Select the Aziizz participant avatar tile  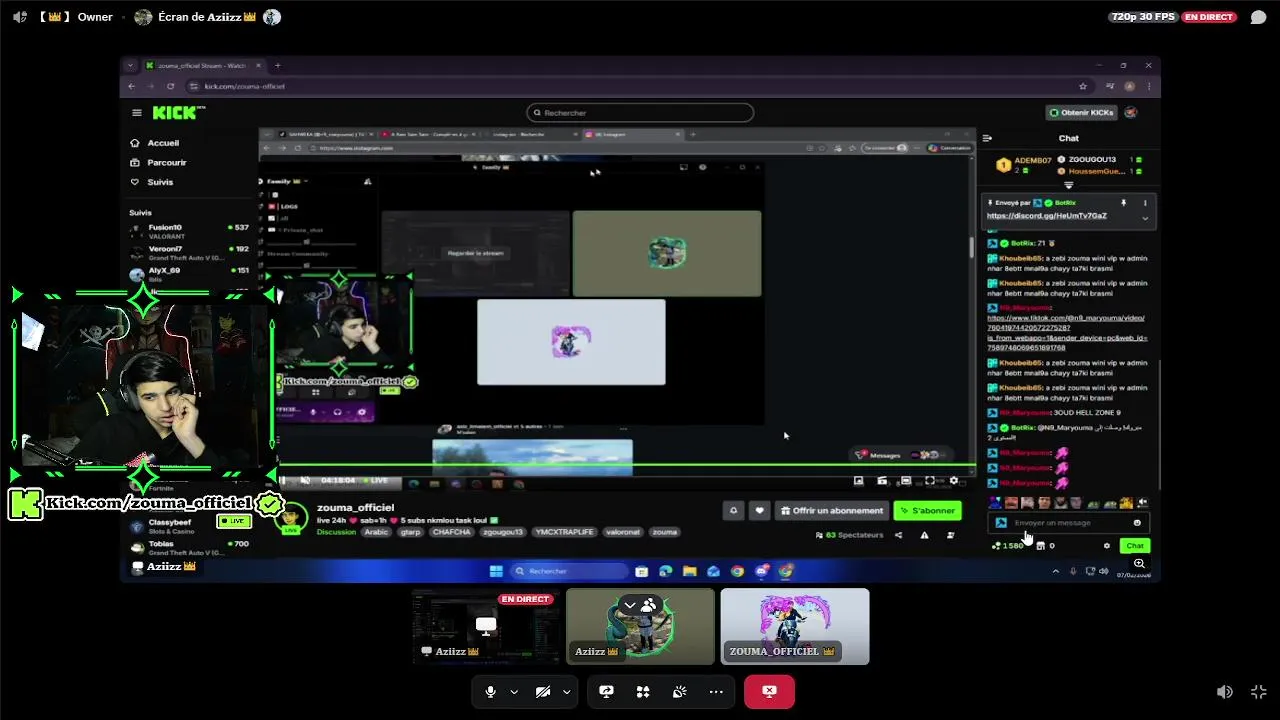click(x=640, y=627)
